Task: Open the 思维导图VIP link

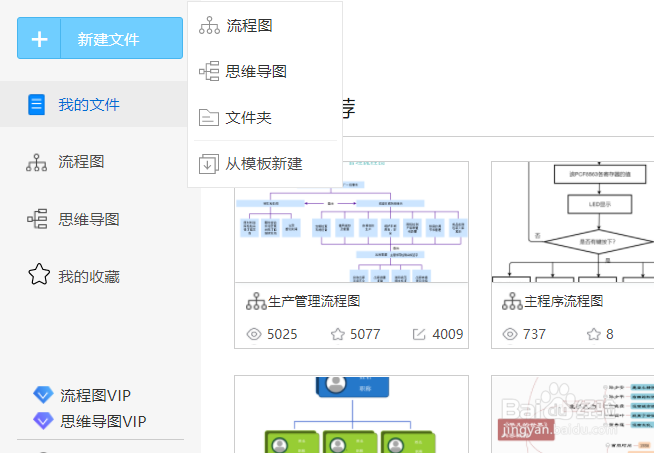Action: [103, 421]
